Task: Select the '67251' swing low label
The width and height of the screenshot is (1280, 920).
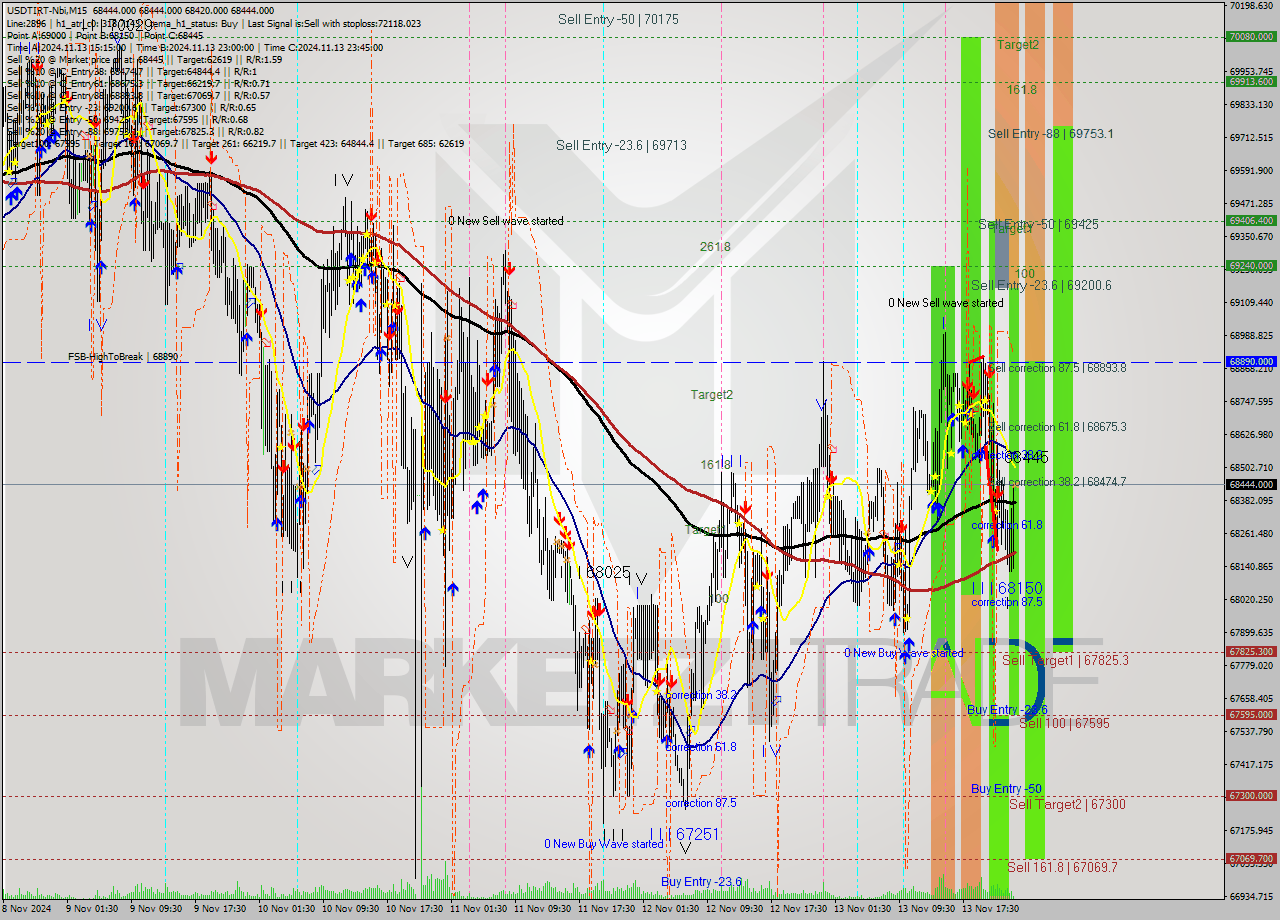Action: (697, 834)
